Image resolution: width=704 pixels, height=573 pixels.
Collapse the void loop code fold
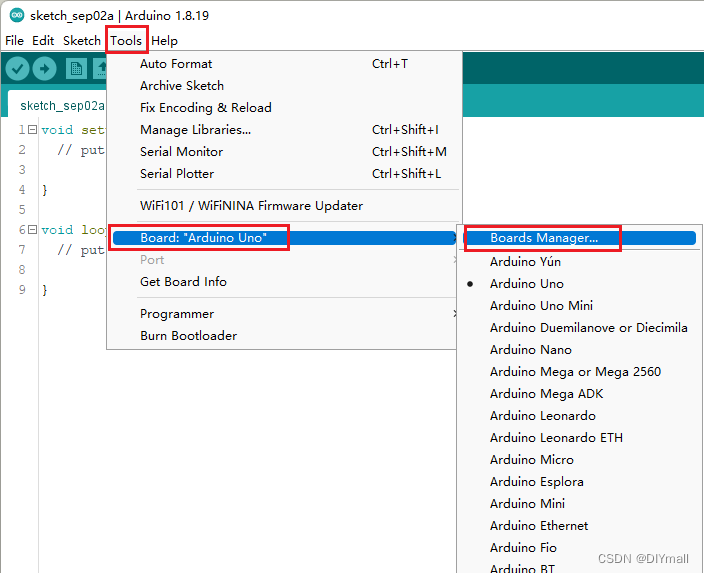click(32, 229)
